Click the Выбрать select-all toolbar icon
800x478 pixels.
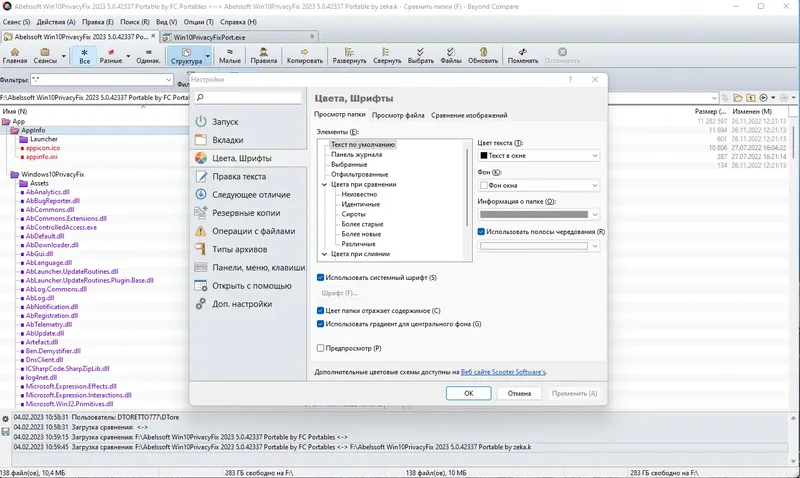pos(420,56)
